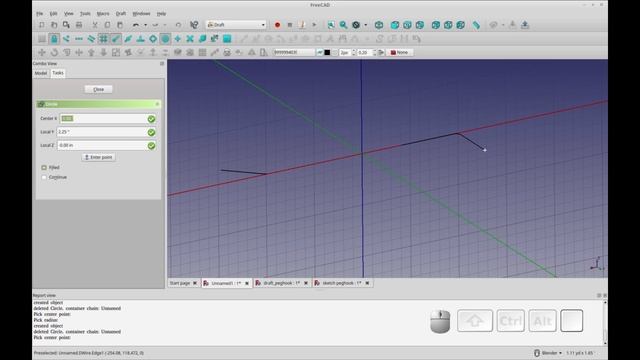Viewport: 640px width, 360px height.
Task: Switch to the Model tab
Action: [x=41, y=73]
